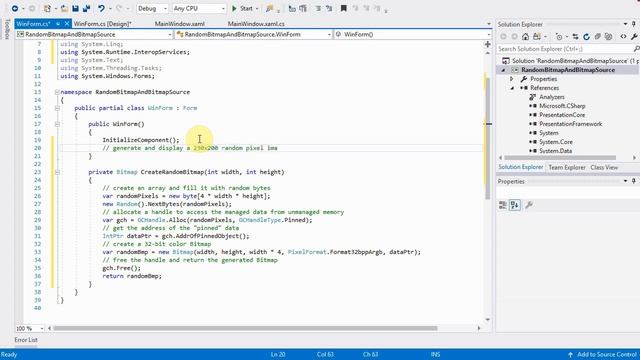
Task: Expand the Properties tree node
Action: [x=512, y=79]
